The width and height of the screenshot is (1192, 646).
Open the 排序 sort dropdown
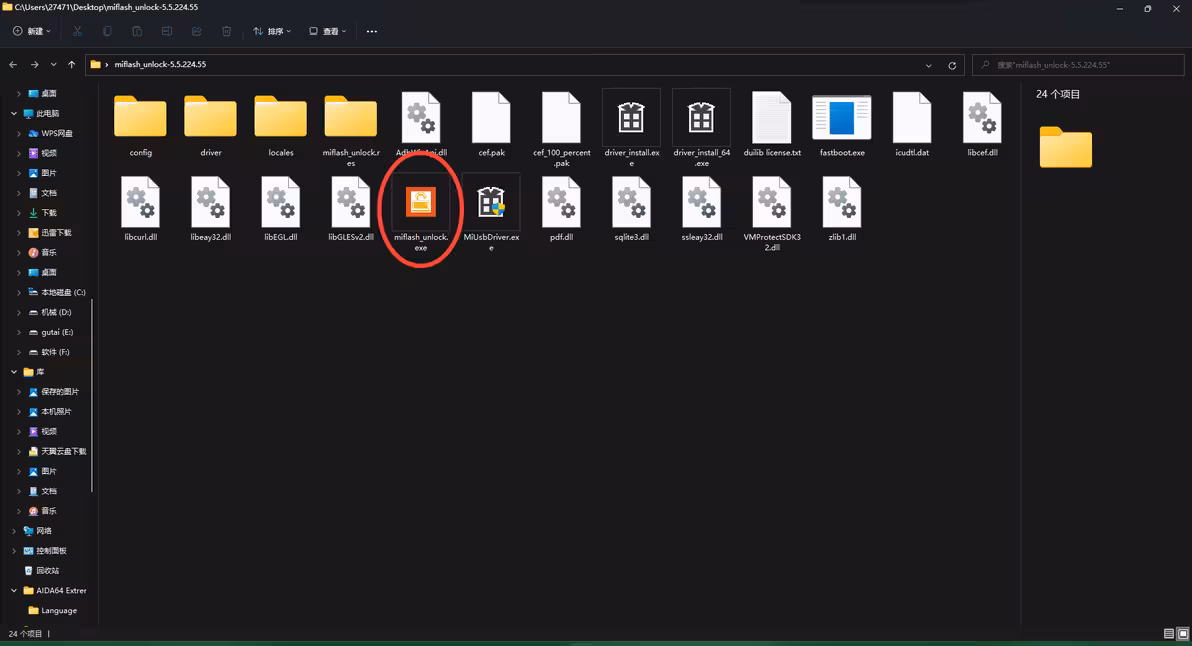coord(272,32)
